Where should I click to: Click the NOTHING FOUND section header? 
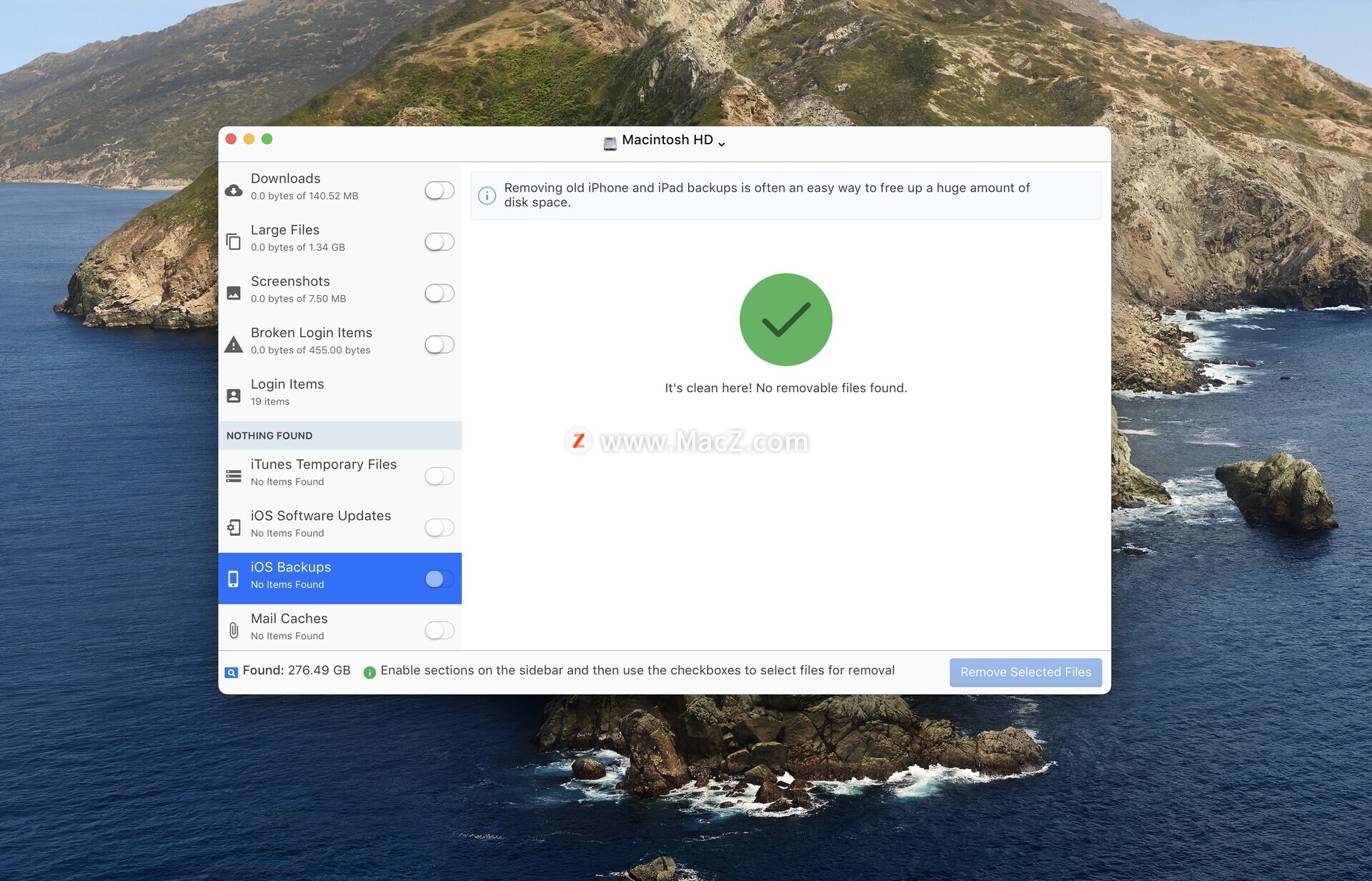(x=269, y=436)
